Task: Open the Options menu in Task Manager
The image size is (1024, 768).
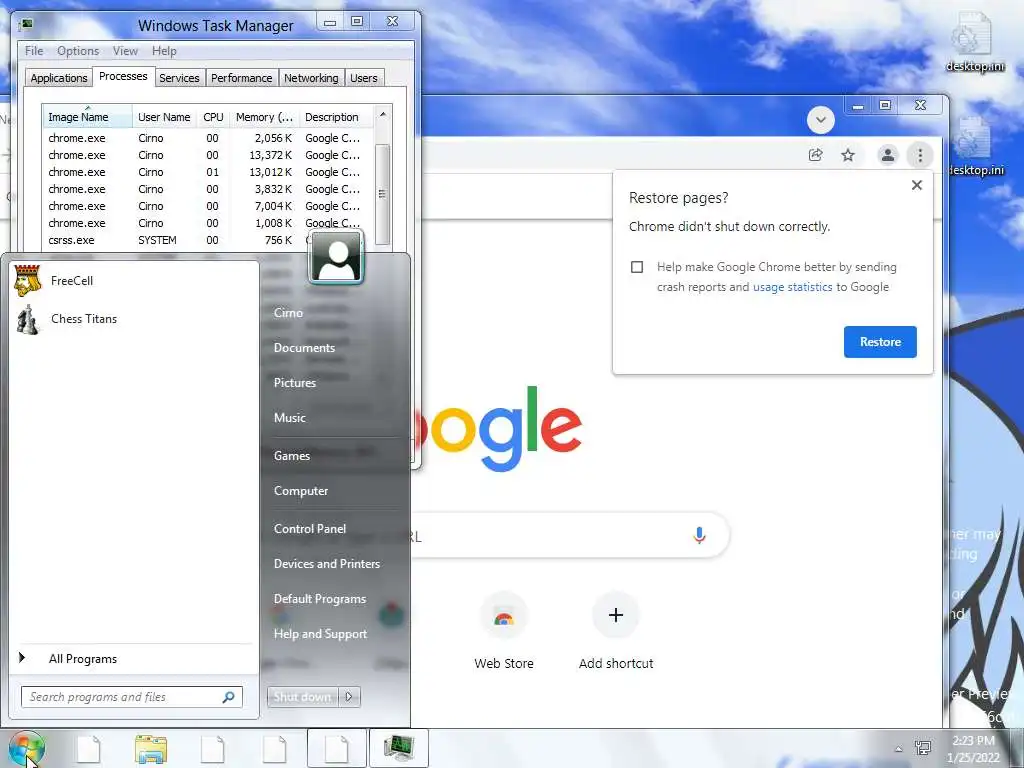Action: tap(78, 50)
